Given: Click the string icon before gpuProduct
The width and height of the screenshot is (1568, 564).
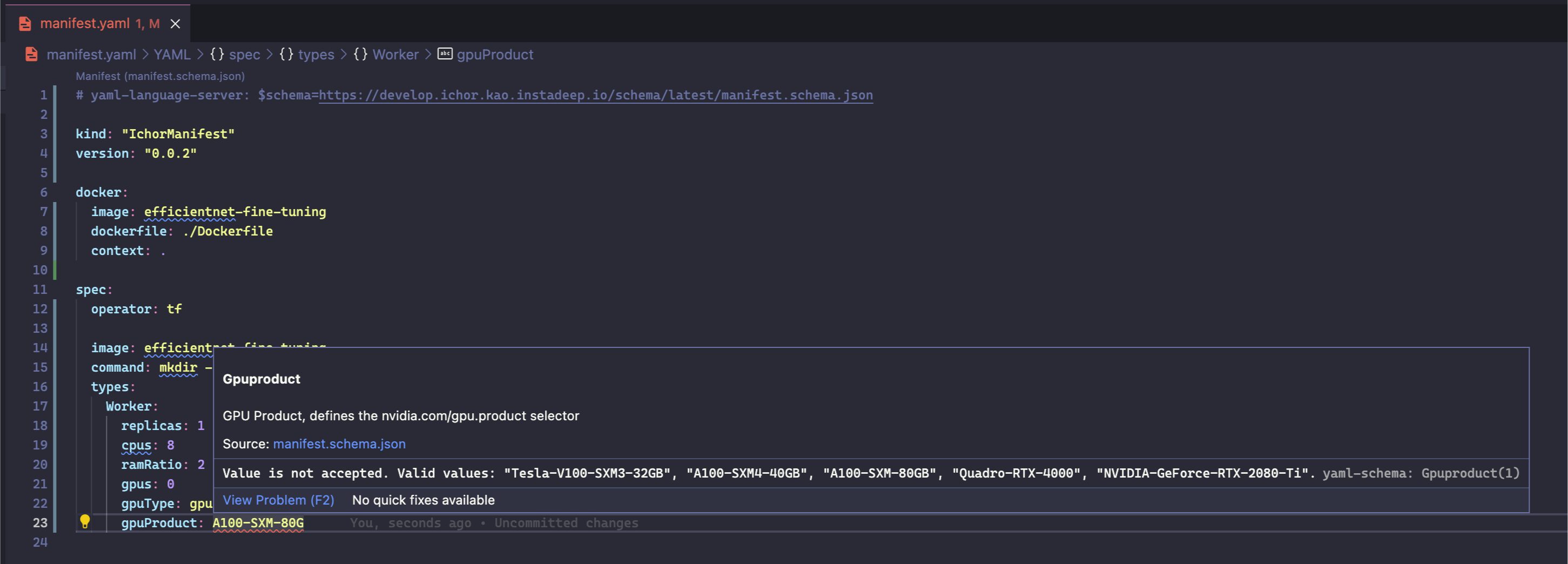Looking at the screenshot, I should (x=445, y=53).
